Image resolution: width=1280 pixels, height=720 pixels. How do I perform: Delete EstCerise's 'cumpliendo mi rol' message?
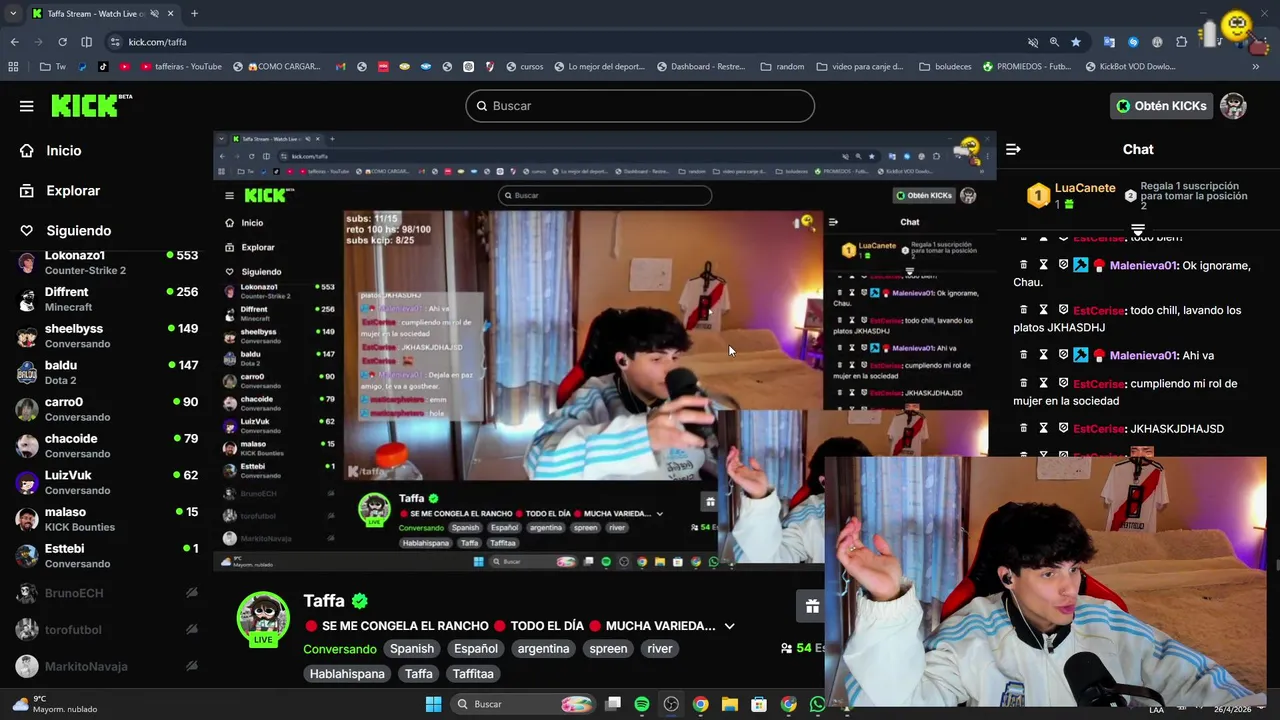1024,383
